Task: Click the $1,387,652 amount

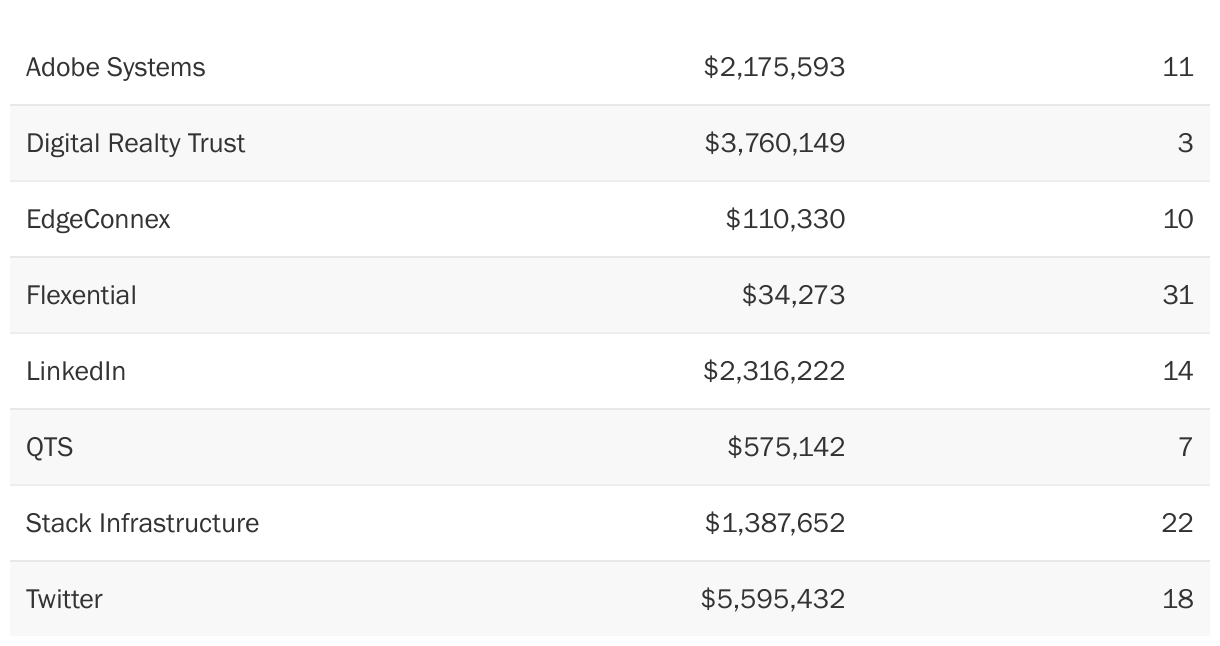Action: coord(774,523)
